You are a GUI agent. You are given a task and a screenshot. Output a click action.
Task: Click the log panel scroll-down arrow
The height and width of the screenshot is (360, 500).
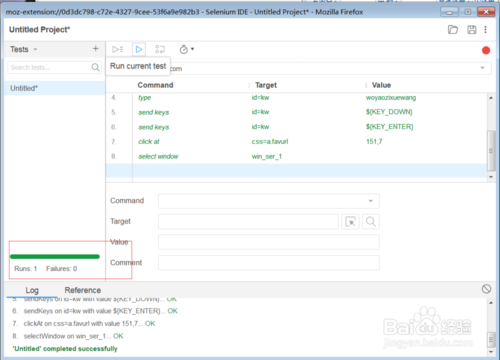[491, 352]
